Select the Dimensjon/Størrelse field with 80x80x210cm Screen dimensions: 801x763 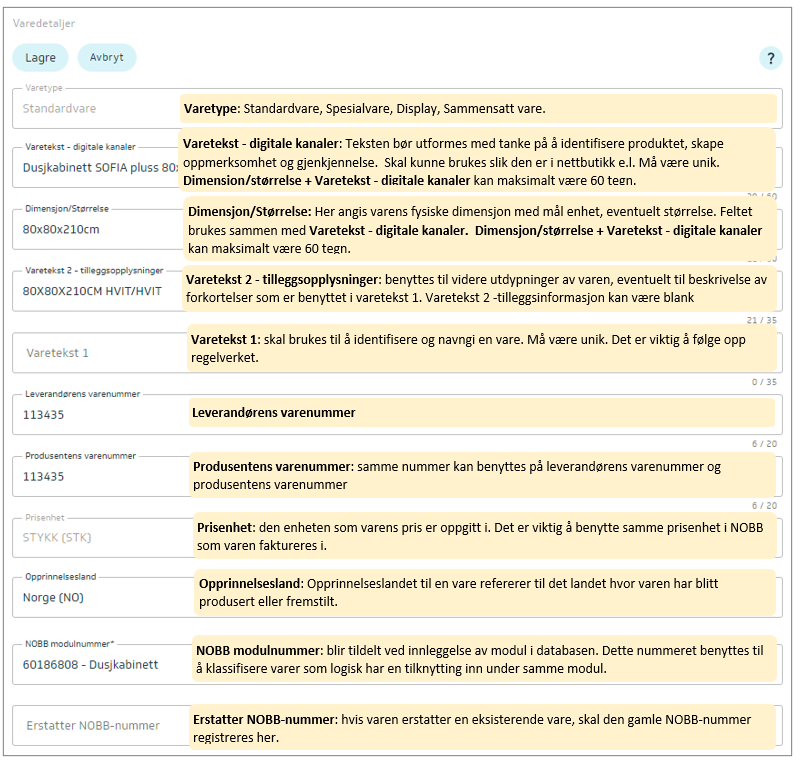point(95,229)
